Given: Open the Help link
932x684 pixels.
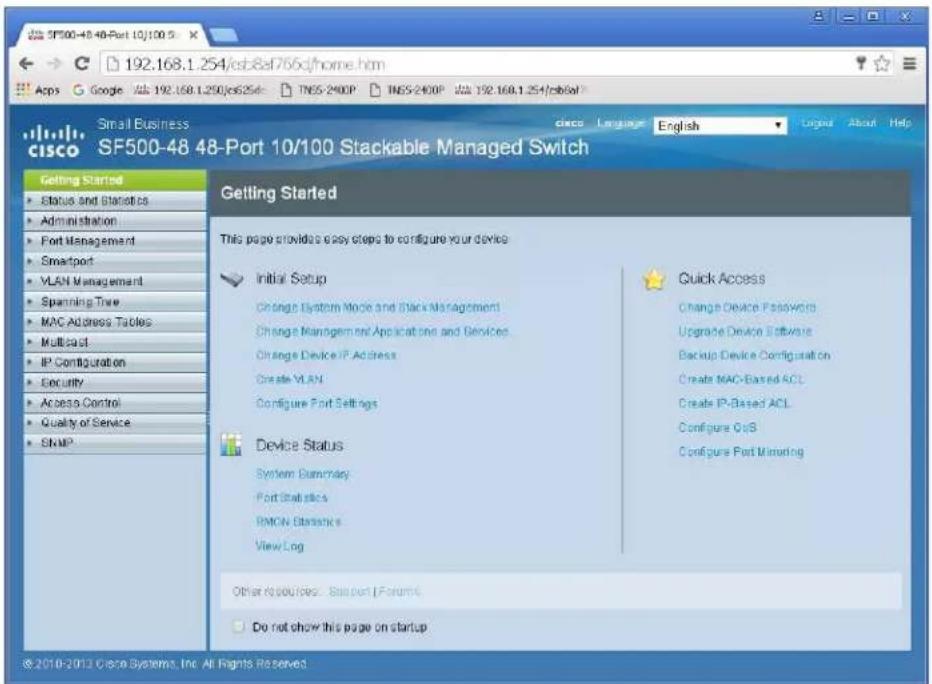Looking at the screenshot, I should [900, 123].
